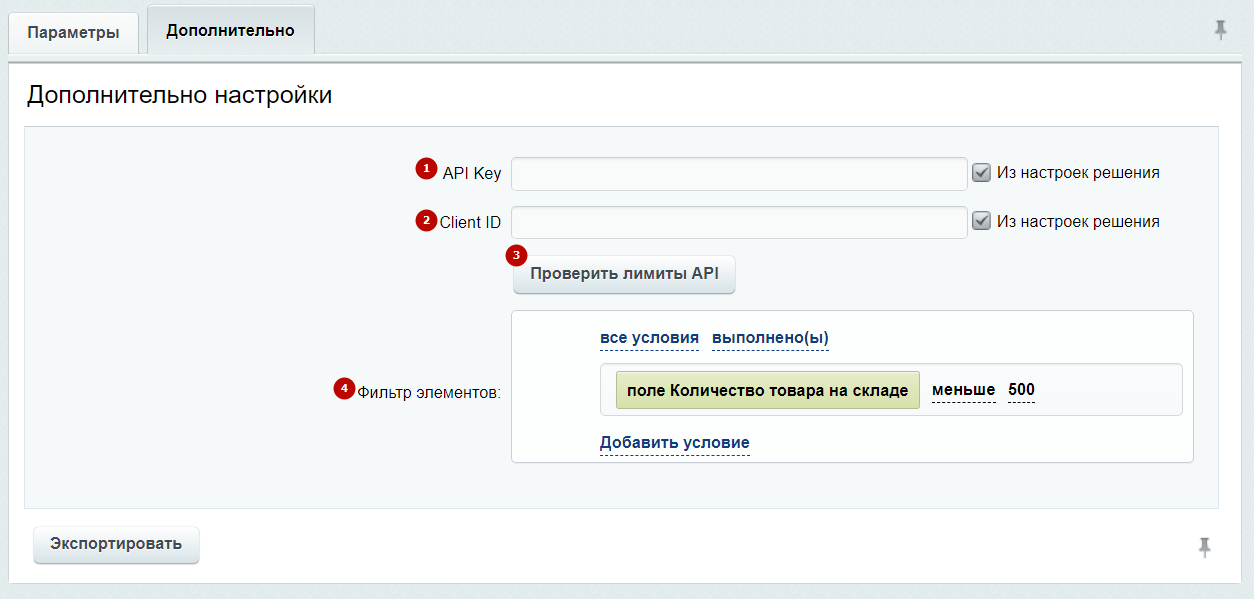The height and width of the screenshot is (599, 1254).
Task: Click red marker 3 above Проверить лимиты API
Action: tap(517, 255)
